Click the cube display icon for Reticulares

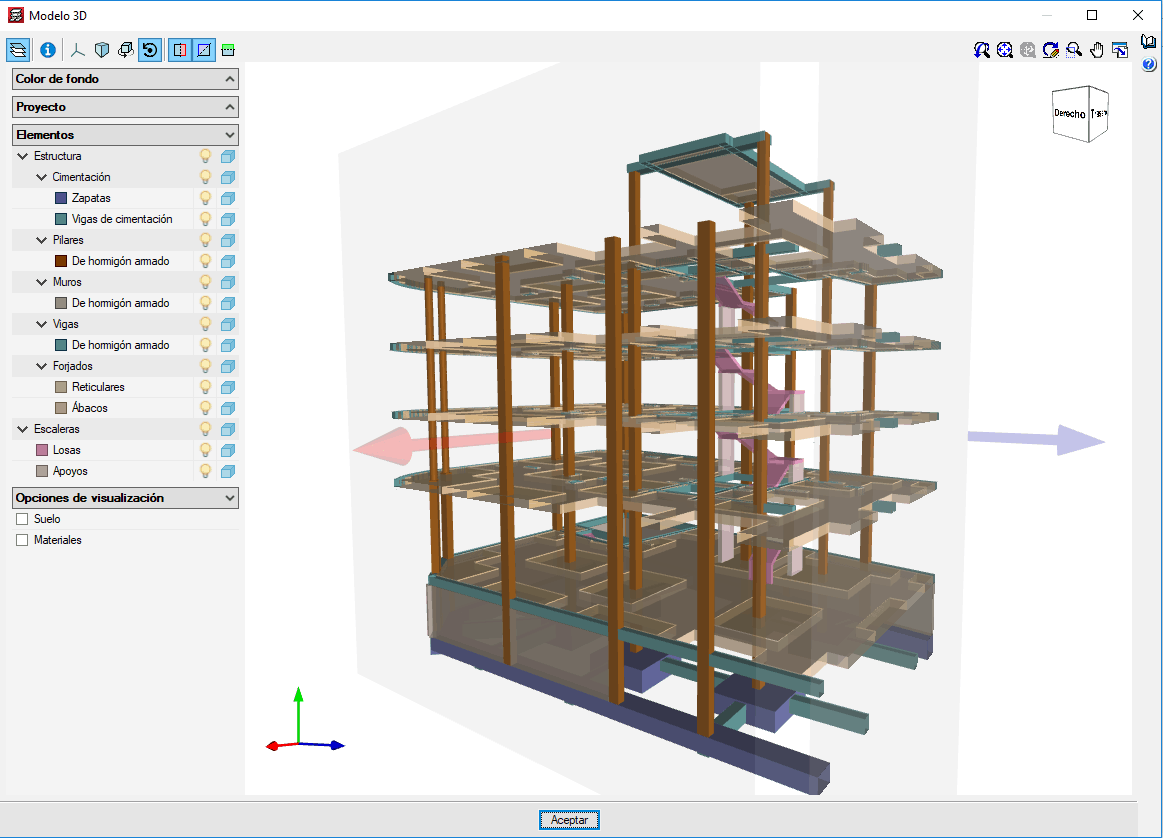[228, 387]
